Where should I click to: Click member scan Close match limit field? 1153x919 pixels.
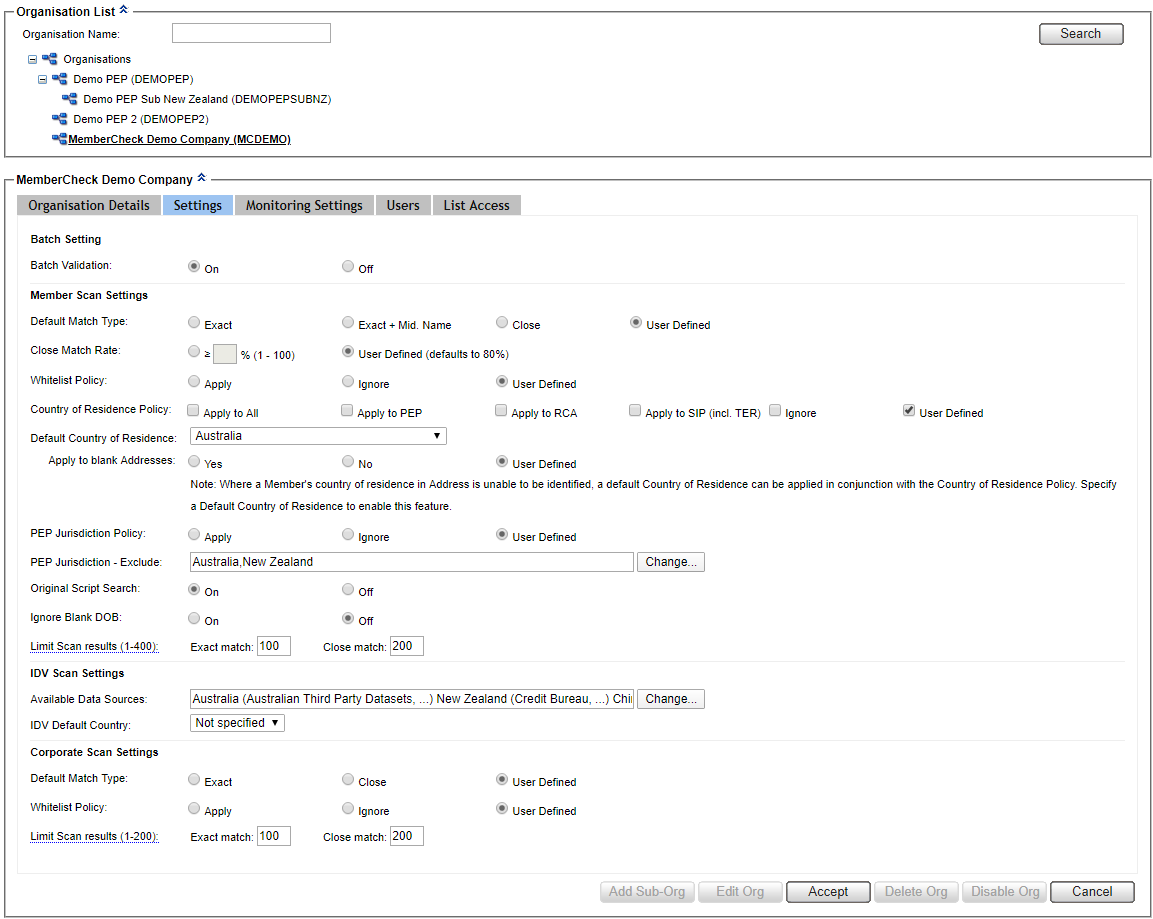pyautogui.click(x=407, y=646)
